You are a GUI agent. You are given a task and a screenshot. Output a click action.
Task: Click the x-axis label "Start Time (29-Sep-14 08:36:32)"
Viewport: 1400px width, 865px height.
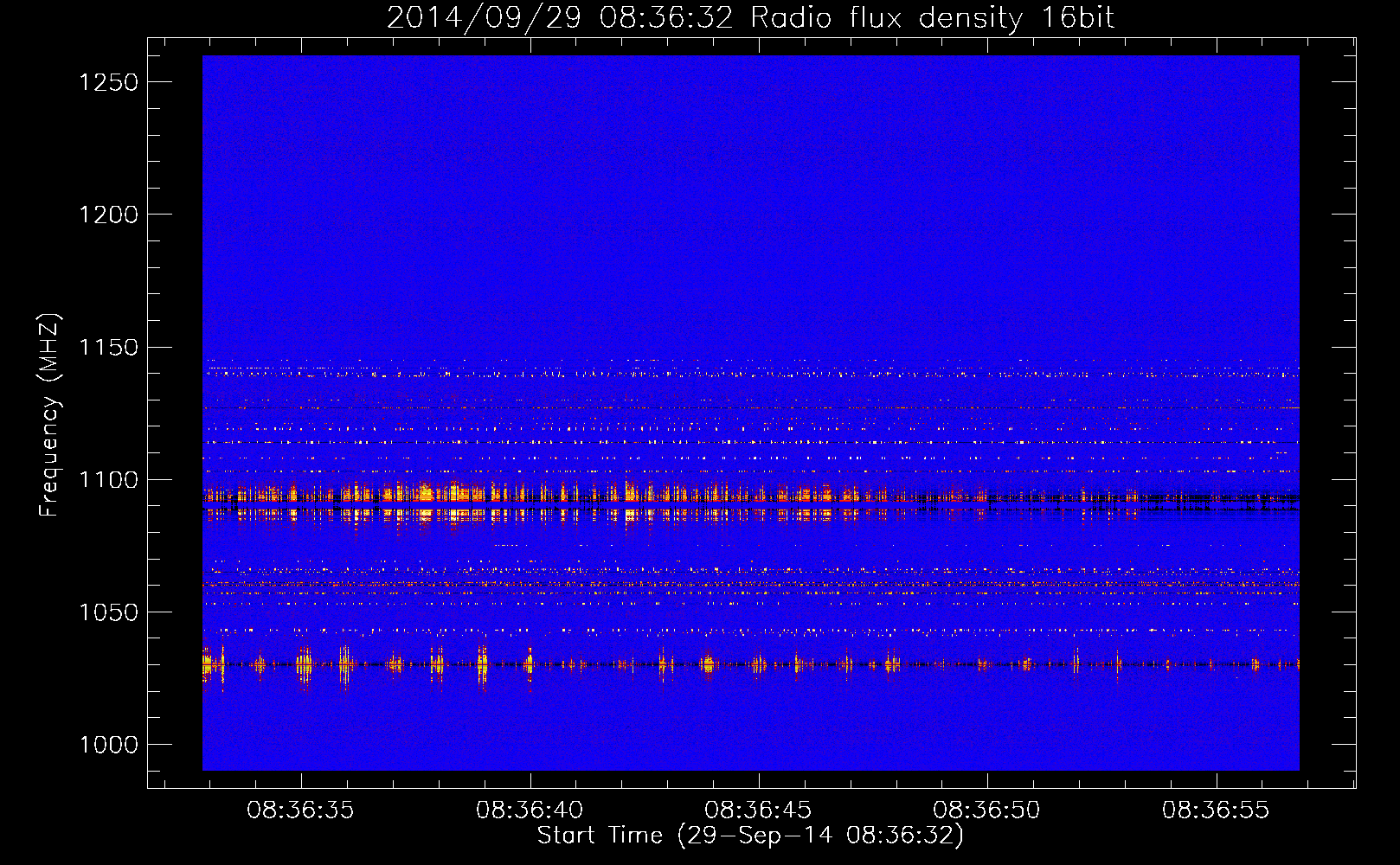click(750, 836)
